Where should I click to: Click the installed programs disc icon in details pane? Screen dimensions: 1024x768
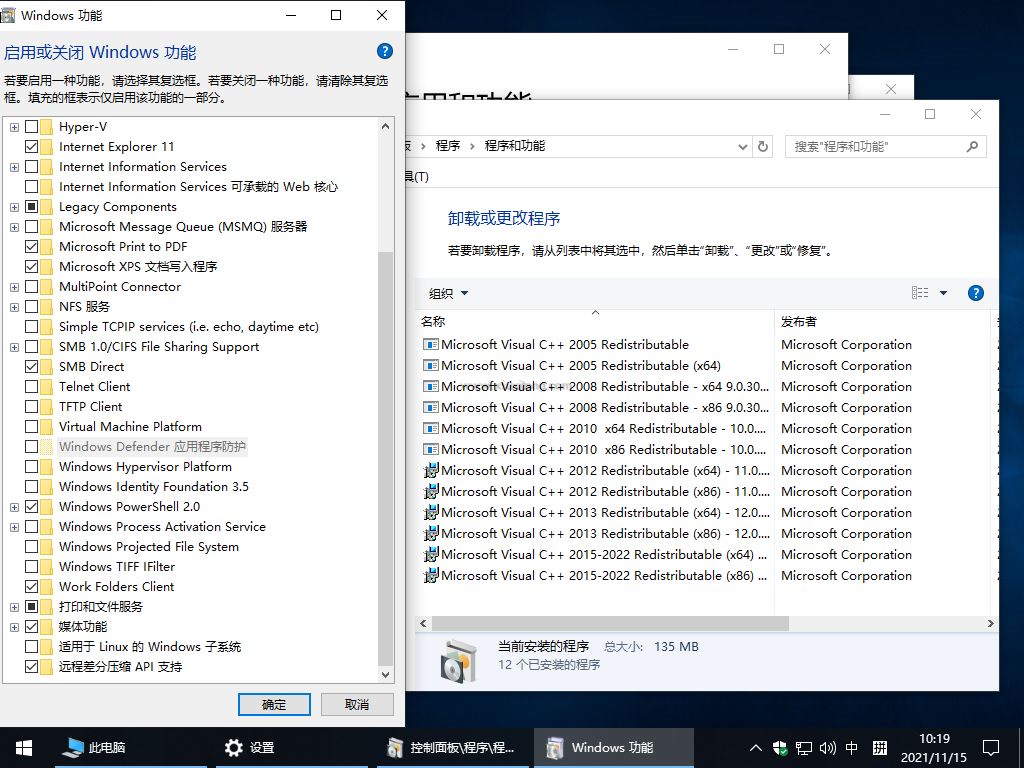tap(459, 661)
